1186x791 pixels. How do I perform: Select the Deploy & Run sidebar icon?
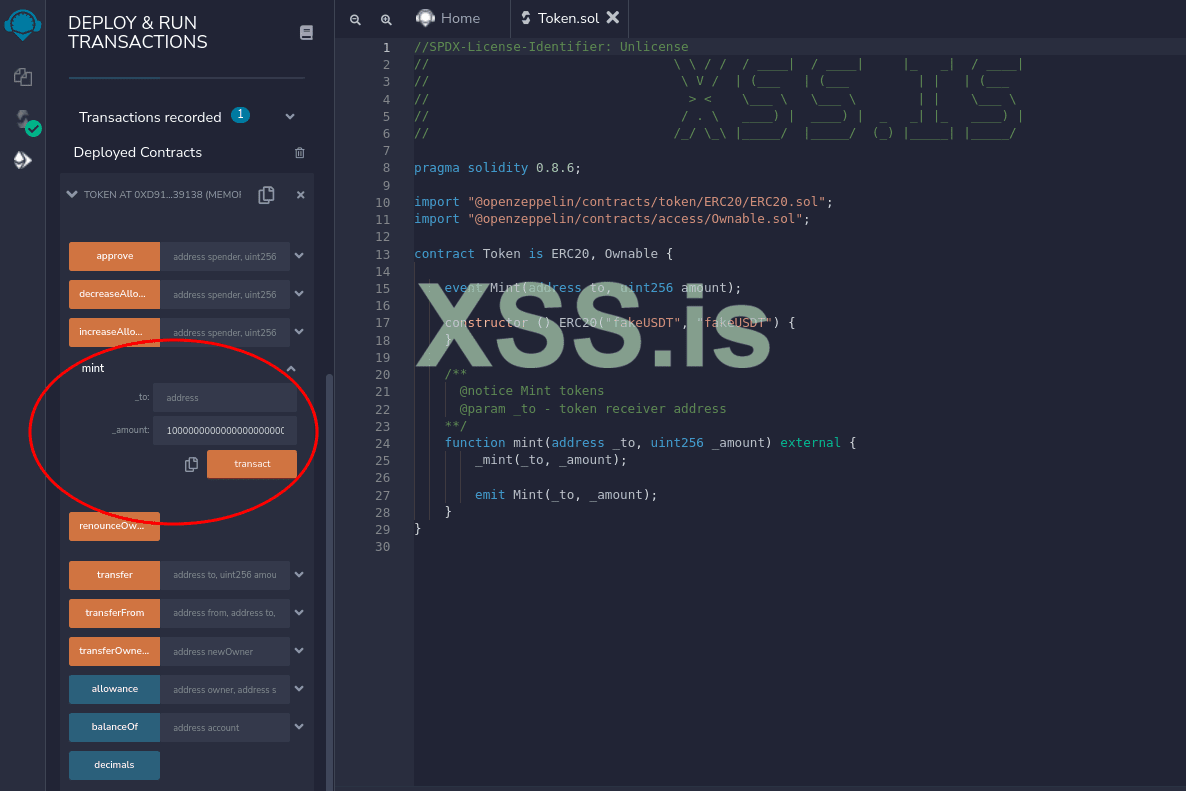[22, 160]
